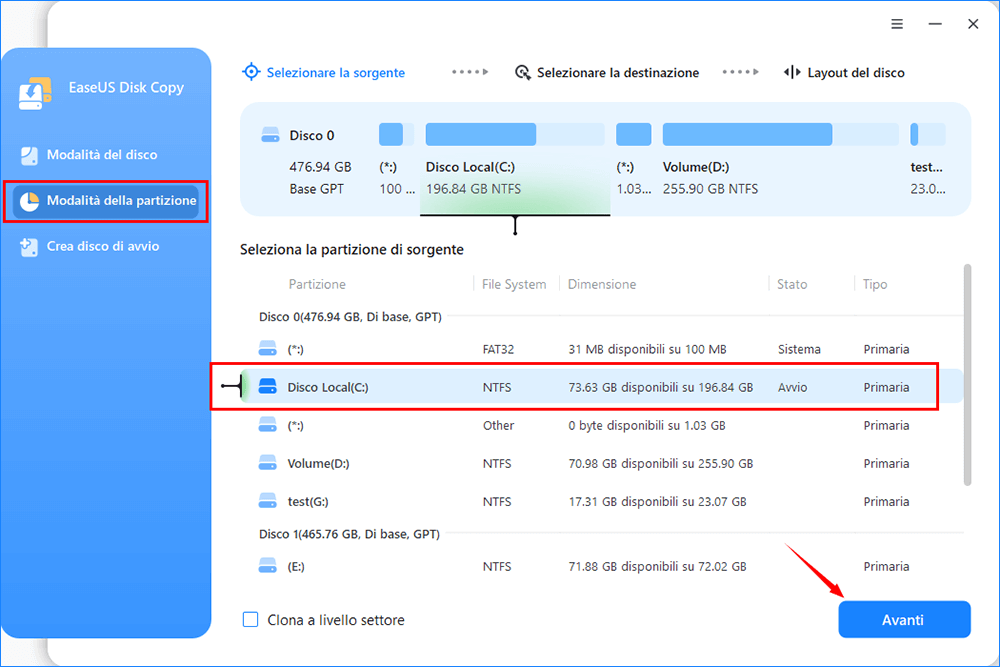Click '73.63 GB disponibili su 196.84 GB'
1000x667 pixels.
tap(661, 387)
